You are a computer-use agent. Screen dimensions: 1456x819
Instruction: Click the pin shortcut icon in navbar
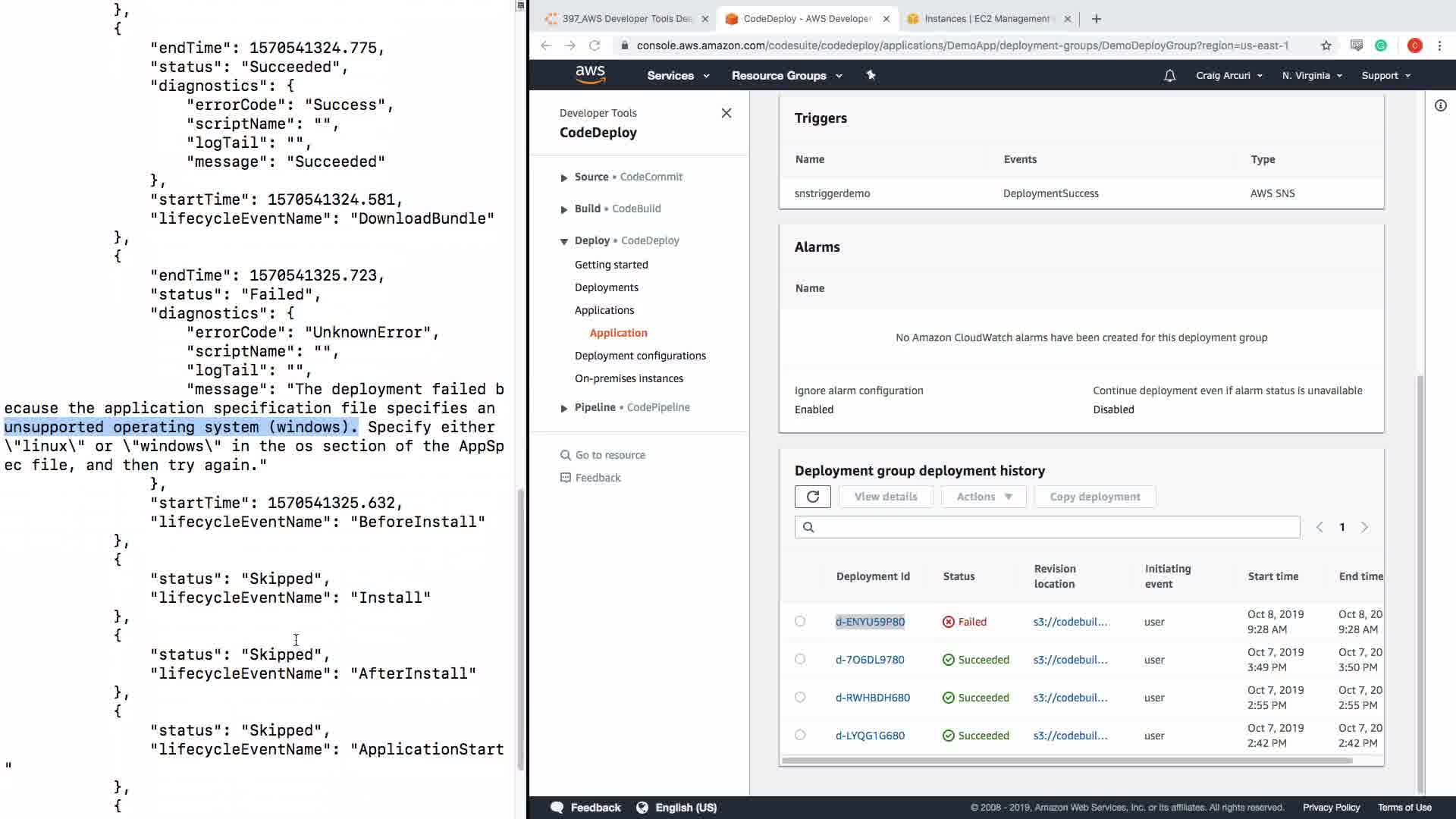click(871, 75)
